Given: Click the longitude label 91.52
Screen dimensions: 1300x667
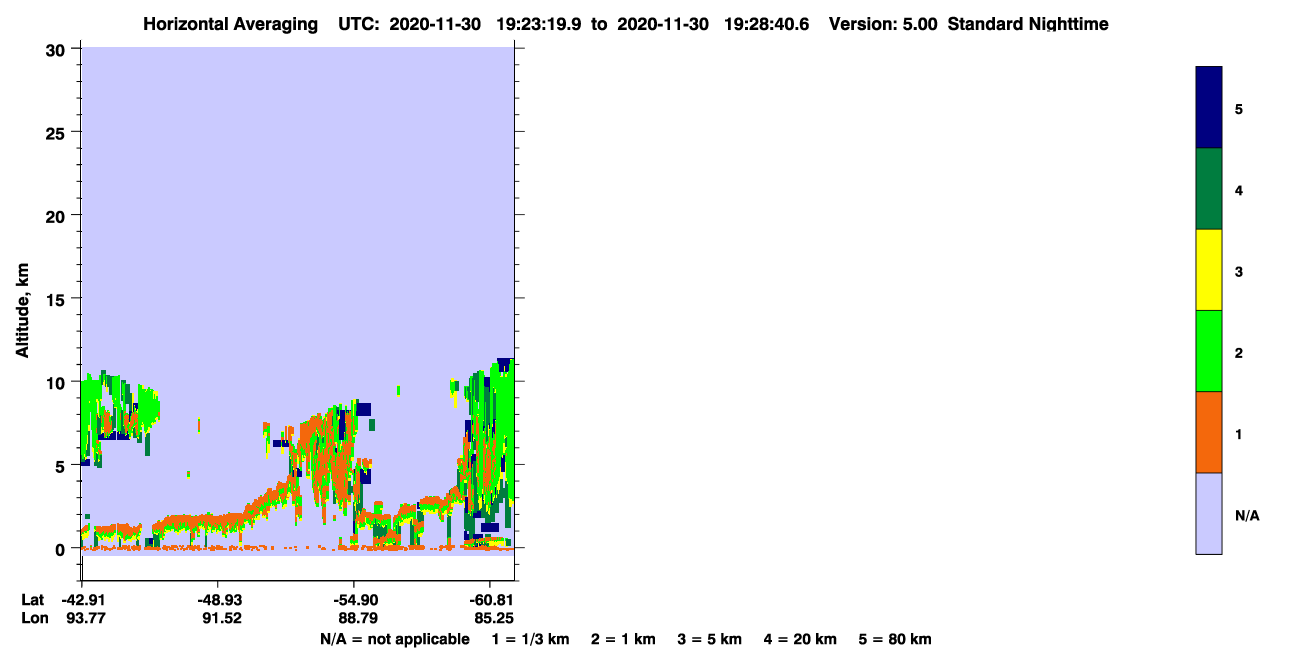Looking at the screenshot, I should [218, 618].
